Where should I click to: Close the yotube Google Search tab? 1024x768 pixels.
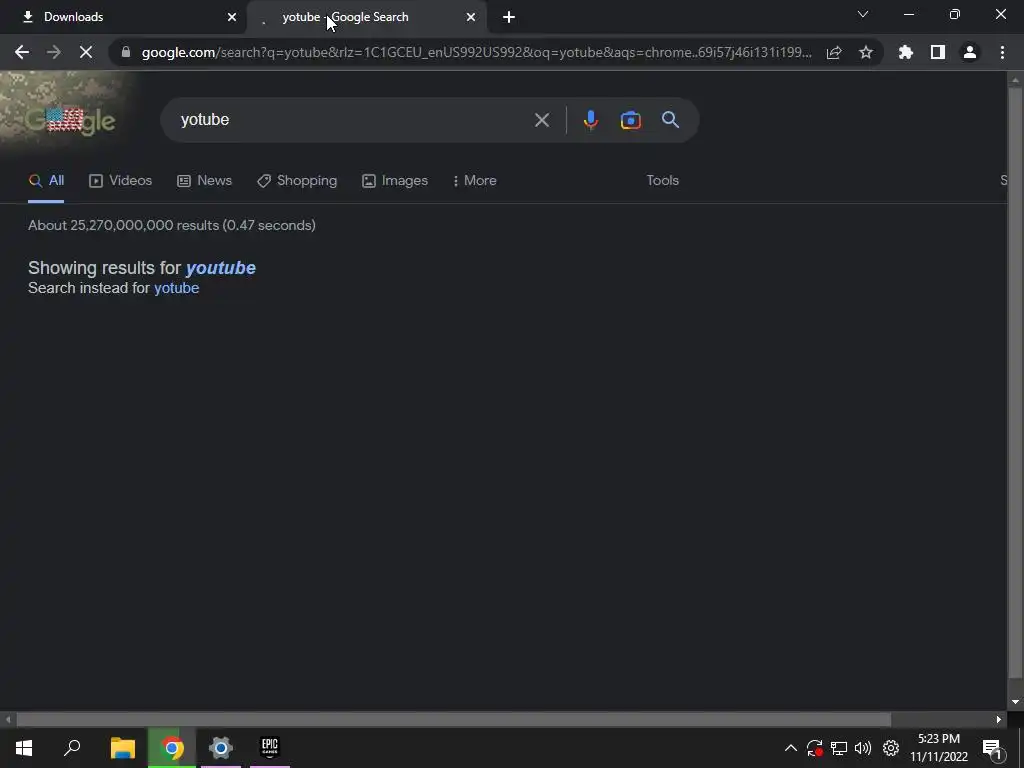(x=471, y=17)
